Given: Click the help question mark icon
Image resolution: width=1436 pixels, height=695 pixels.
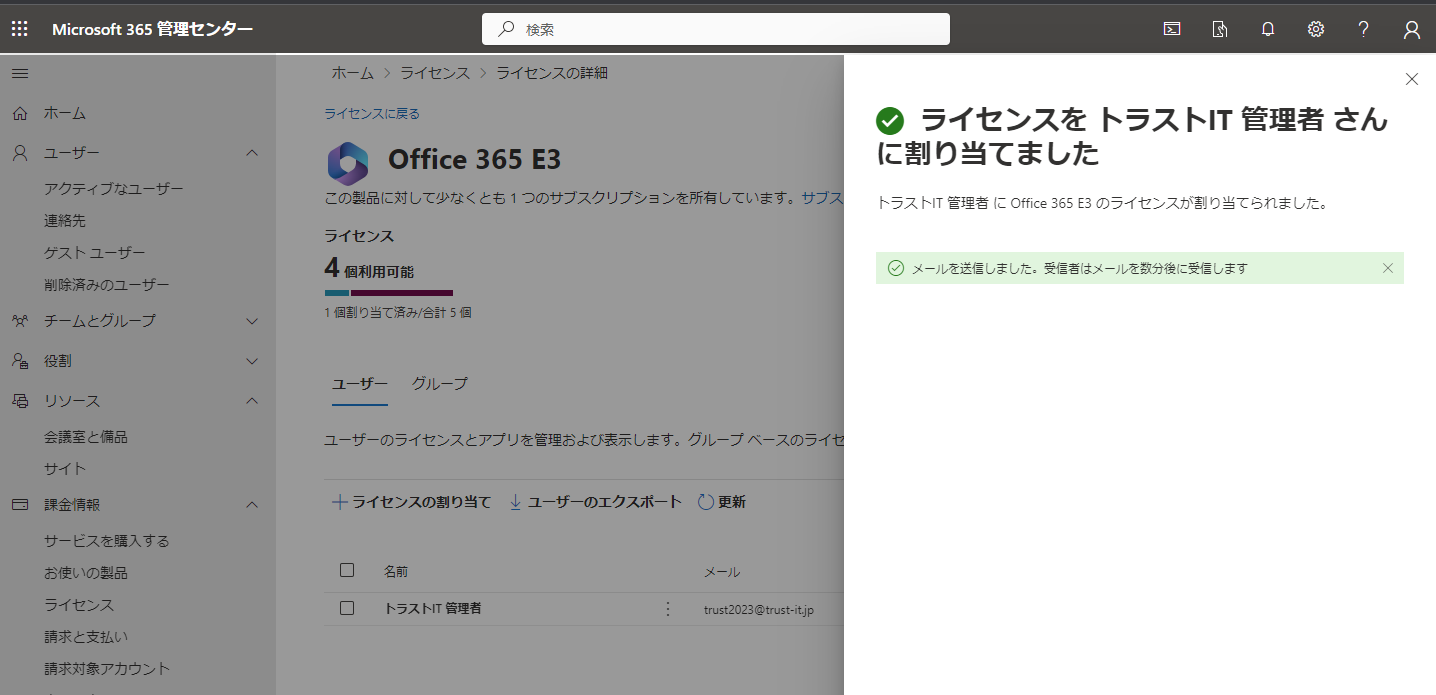Looking at the screenshot, I should (1364, 29).
